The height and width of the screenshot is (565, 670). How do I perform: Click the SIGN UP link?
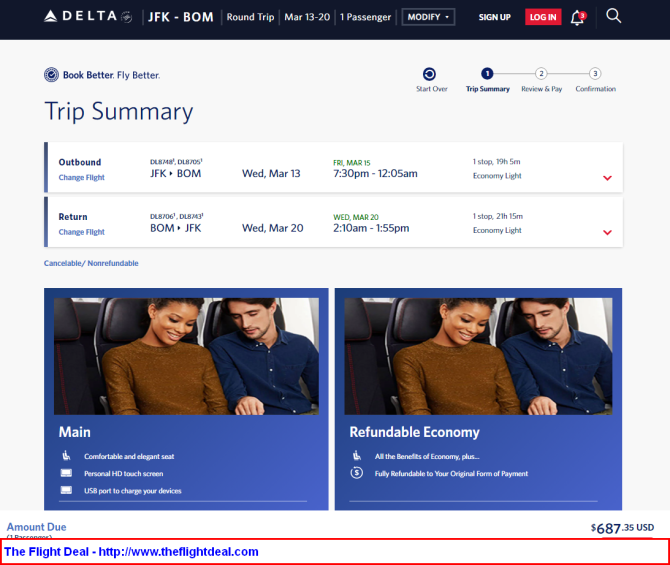point(494,17)
